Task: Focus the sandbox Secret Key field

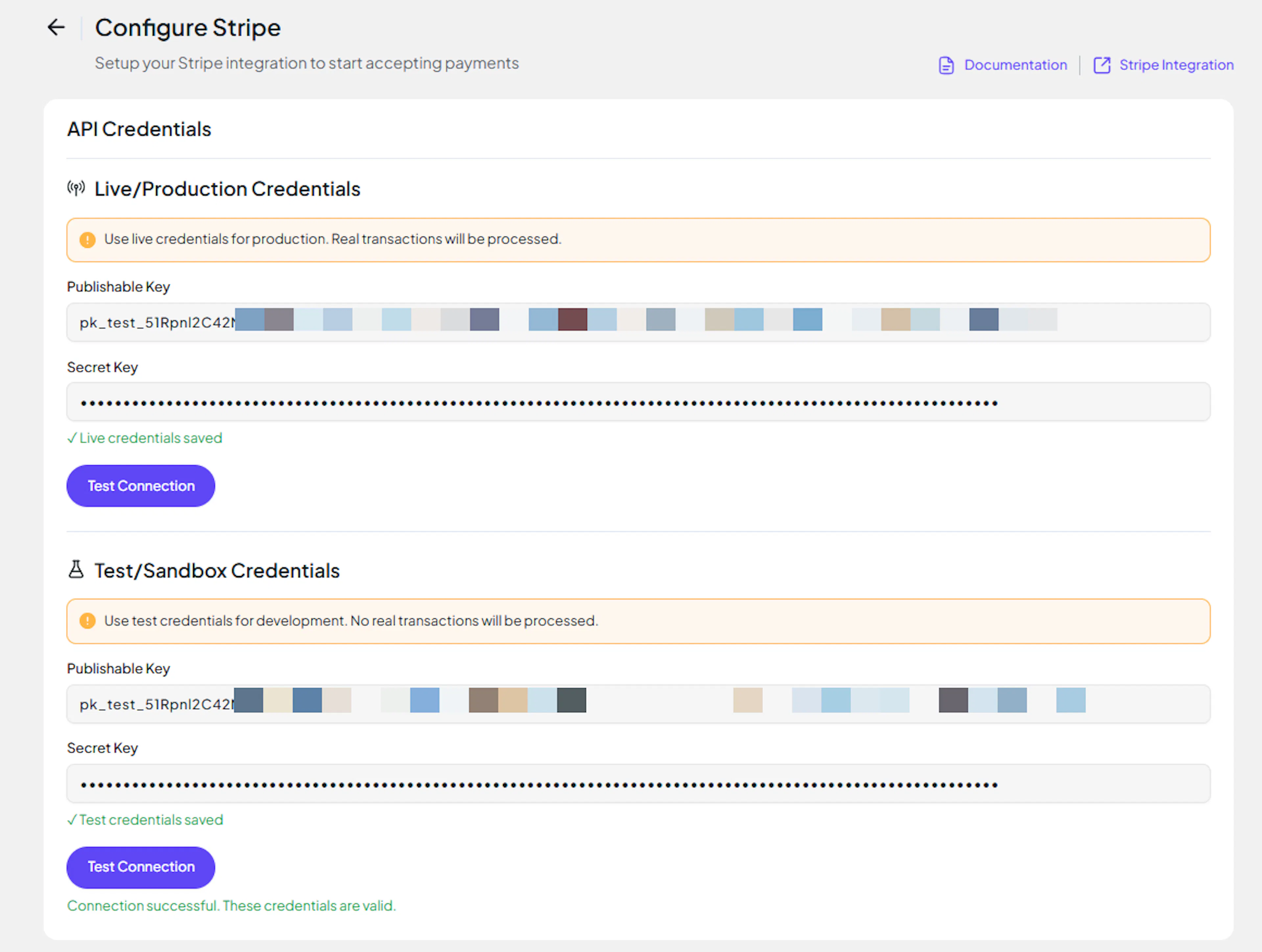Action: tap(638, 784)
